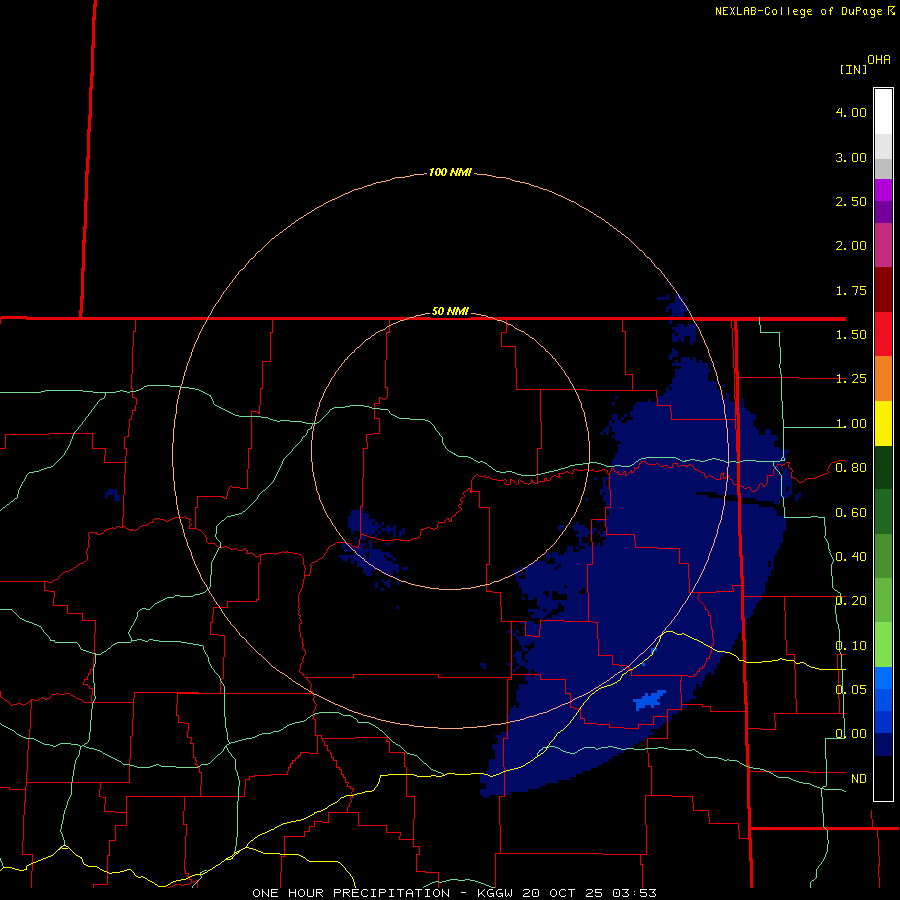Pick the yellow swatch beside 1.00

click(883, 423)
